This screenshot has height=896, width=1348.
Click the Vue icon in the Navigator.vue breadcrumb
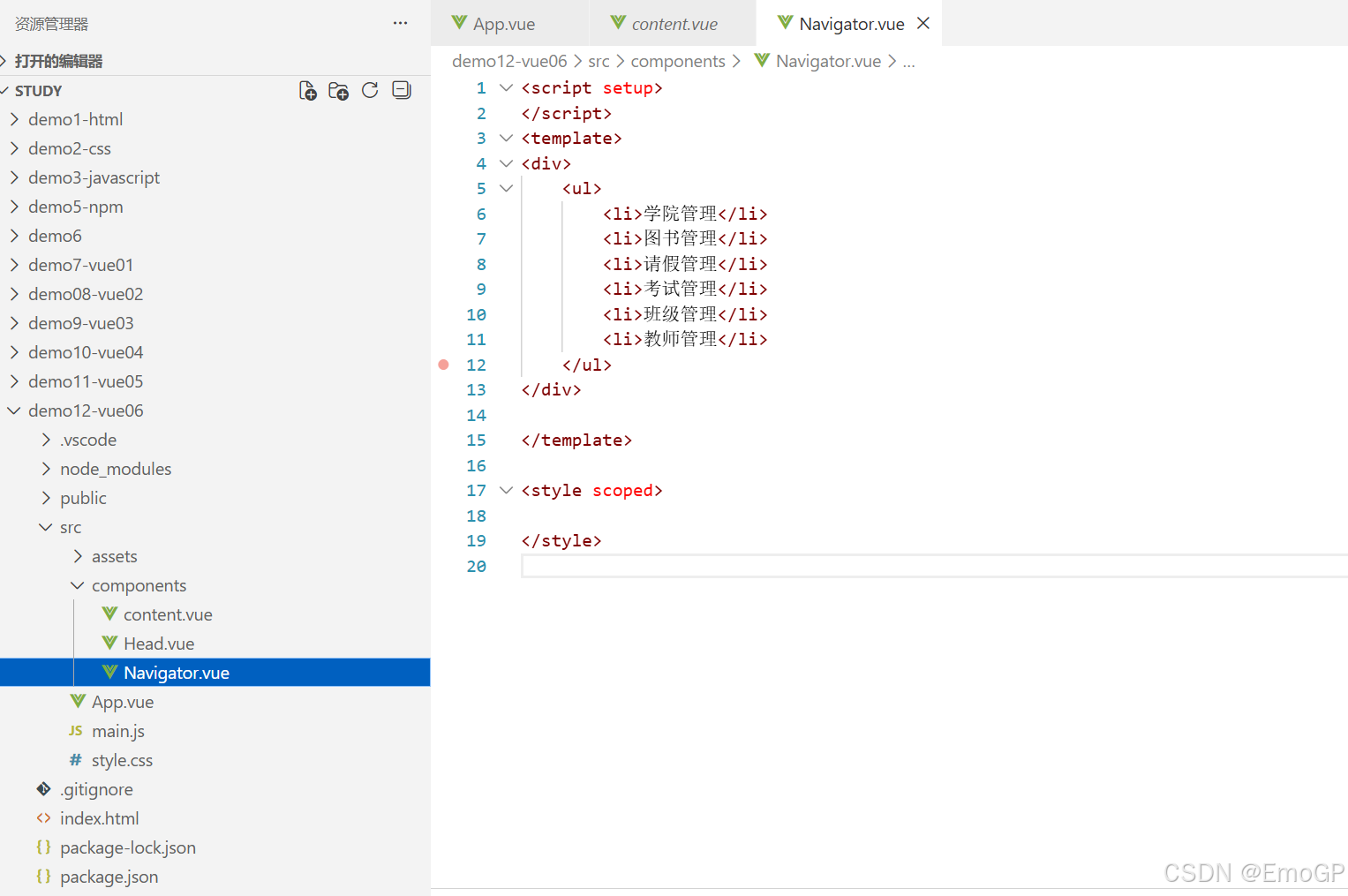(762, 60)
